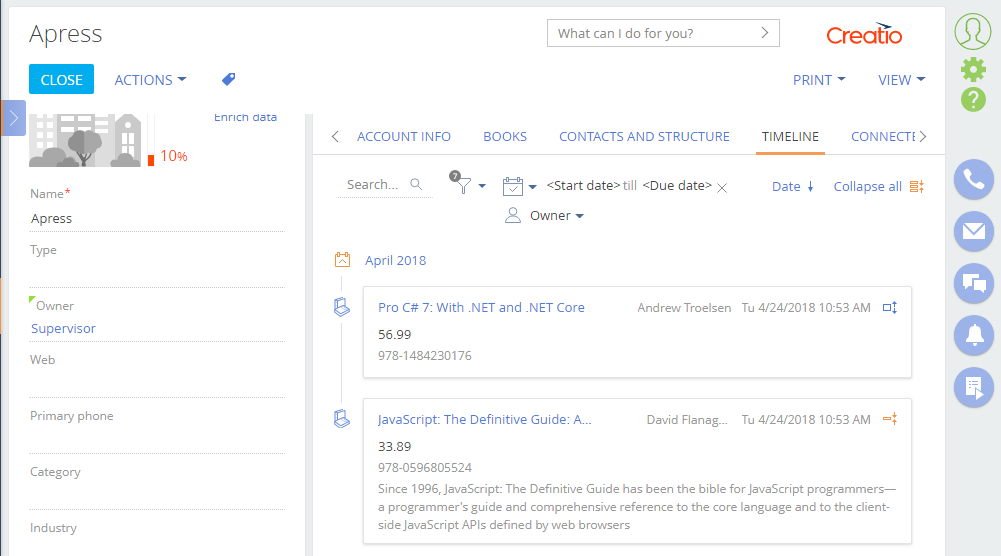Click book icon beside JavaScript guide

click(342, 419)
